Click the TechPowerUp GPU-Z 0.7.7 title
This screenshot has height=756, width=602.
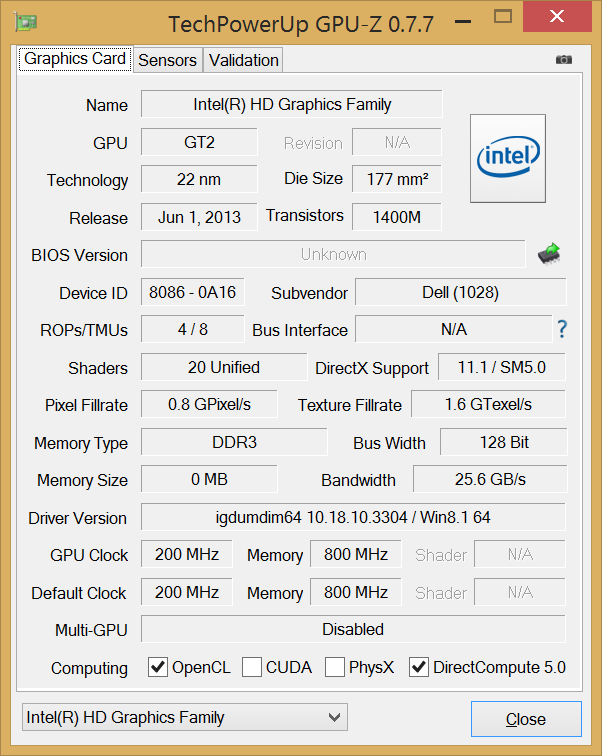click(x=301, y=24)
